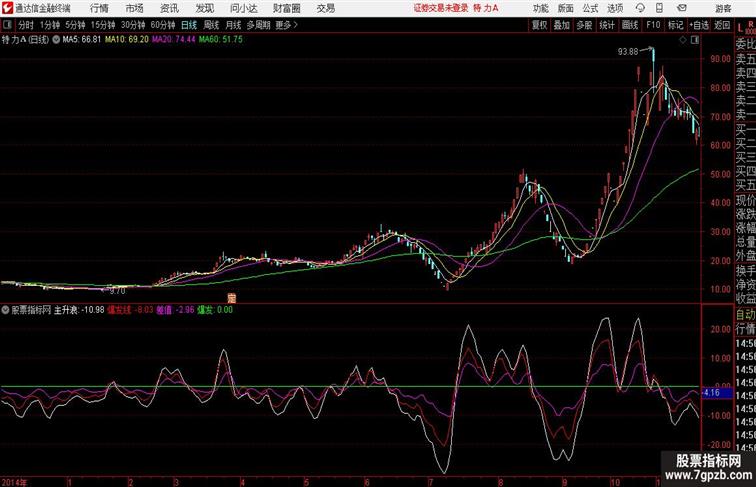Viewport: 756px width, 487px height.
Task: Click the 标记 mark toolbar button
Action: point(675,25)
